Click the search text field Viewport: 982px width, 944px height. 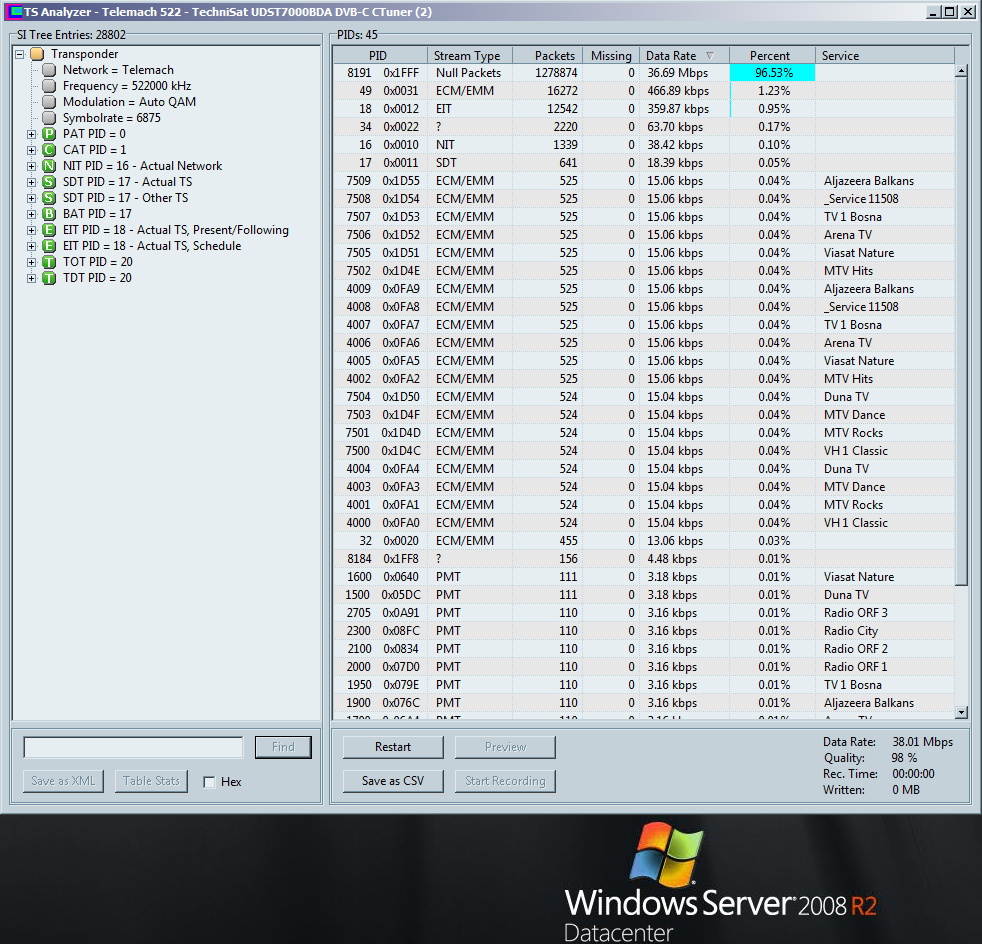tap(133, 747)
